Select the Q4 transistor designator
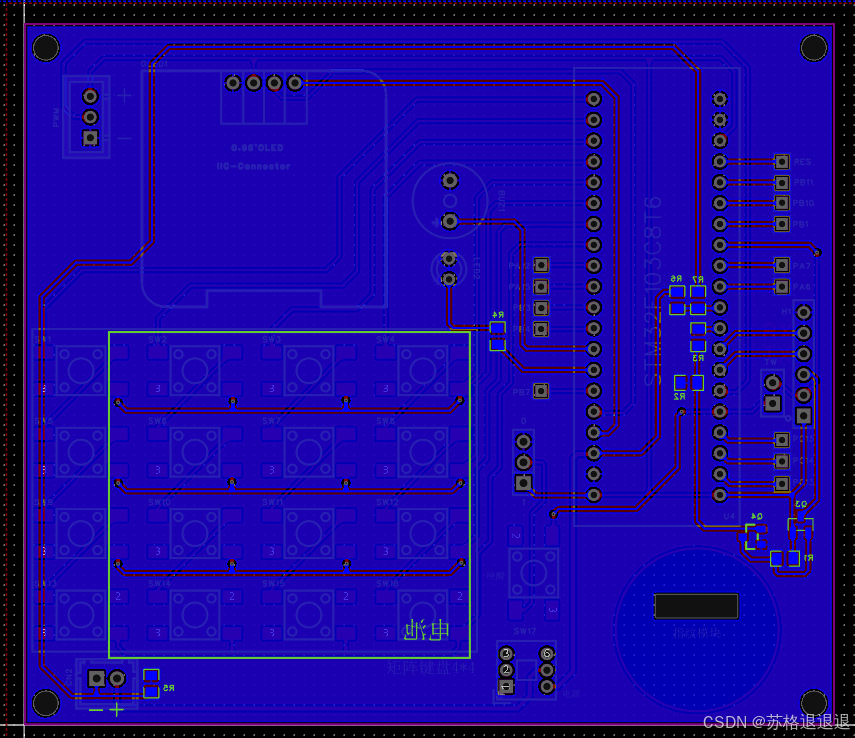Image resolution: width=855 pixels, height=738 pixels. [756, 516]
